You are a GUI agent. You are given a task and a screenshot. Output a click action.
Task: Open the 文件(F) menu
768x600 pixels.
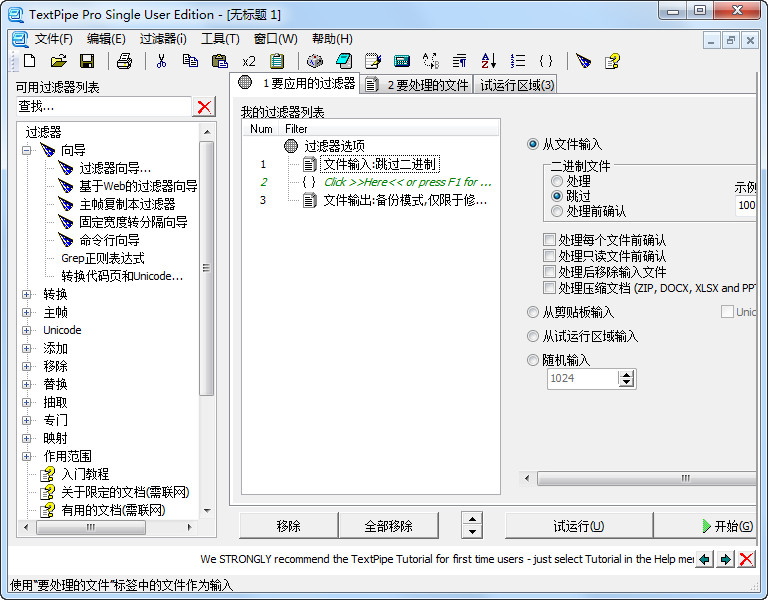point(53,39)
